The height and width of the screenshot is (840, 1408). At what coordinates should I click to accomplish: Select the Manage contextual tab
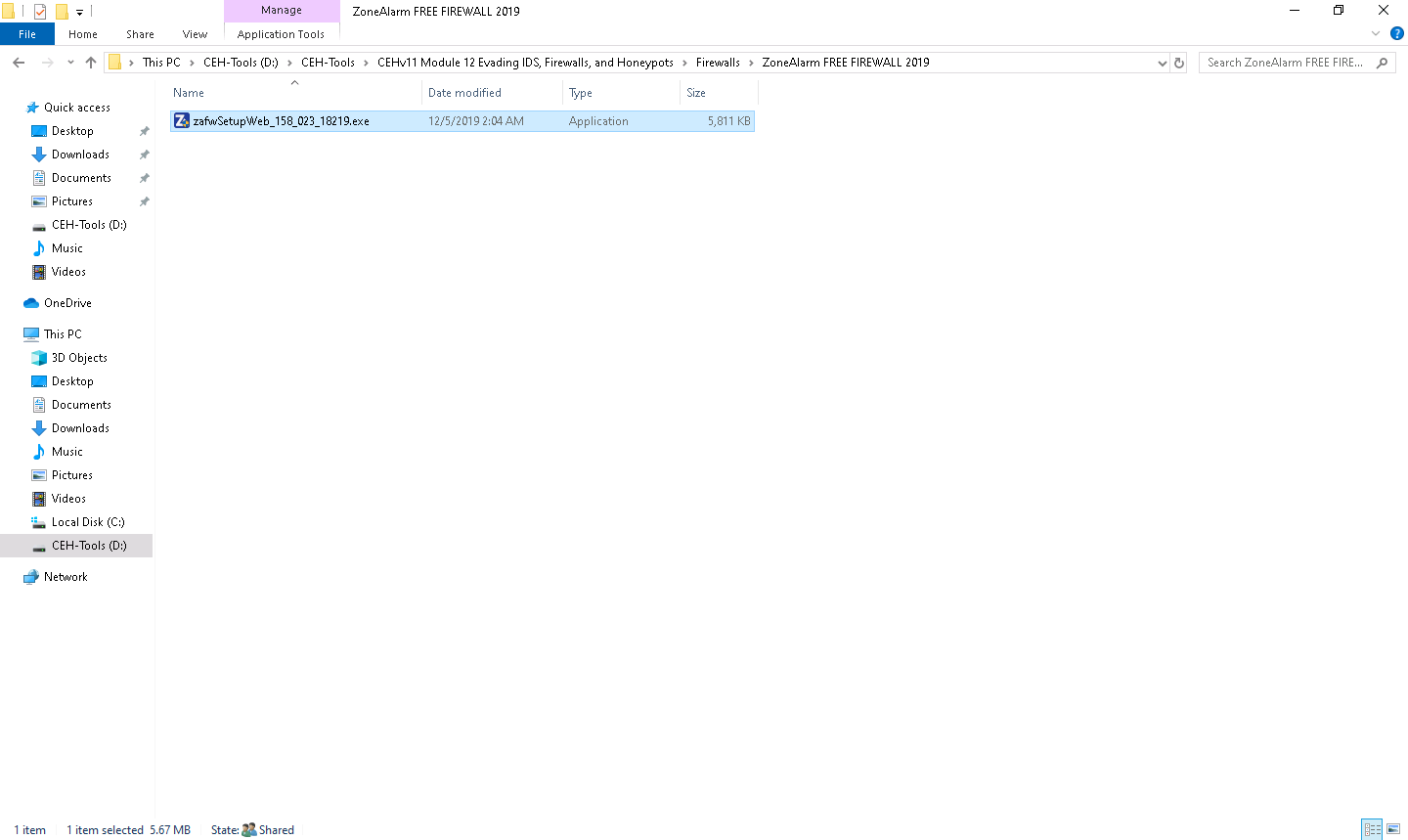click(x=282, y=10)
